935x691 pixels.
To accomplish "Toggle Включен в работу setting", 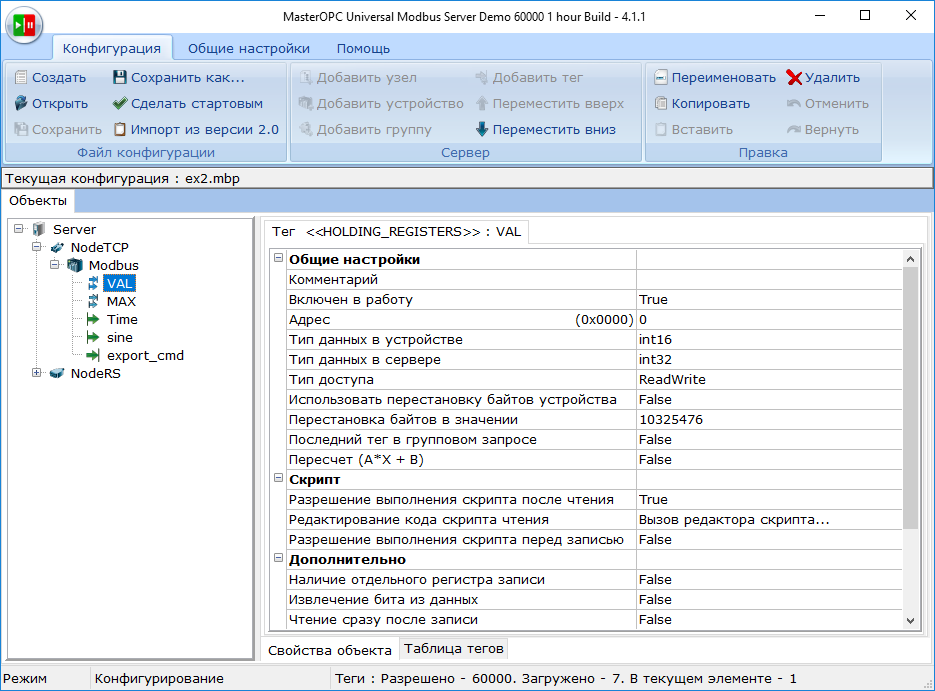I will coord(700,299).
